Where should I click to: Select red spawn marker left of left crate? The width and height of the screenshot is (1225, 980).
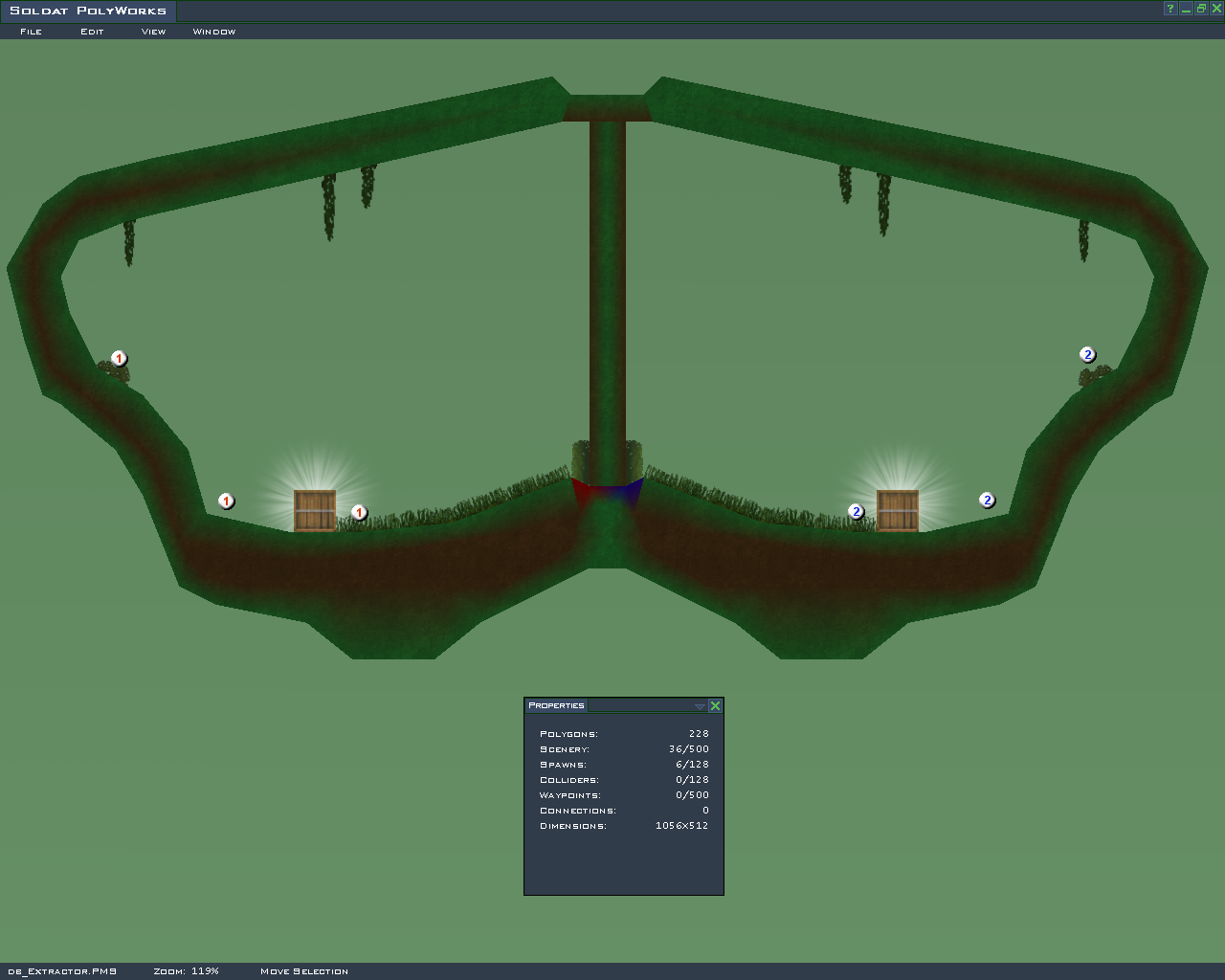[226, 501]
